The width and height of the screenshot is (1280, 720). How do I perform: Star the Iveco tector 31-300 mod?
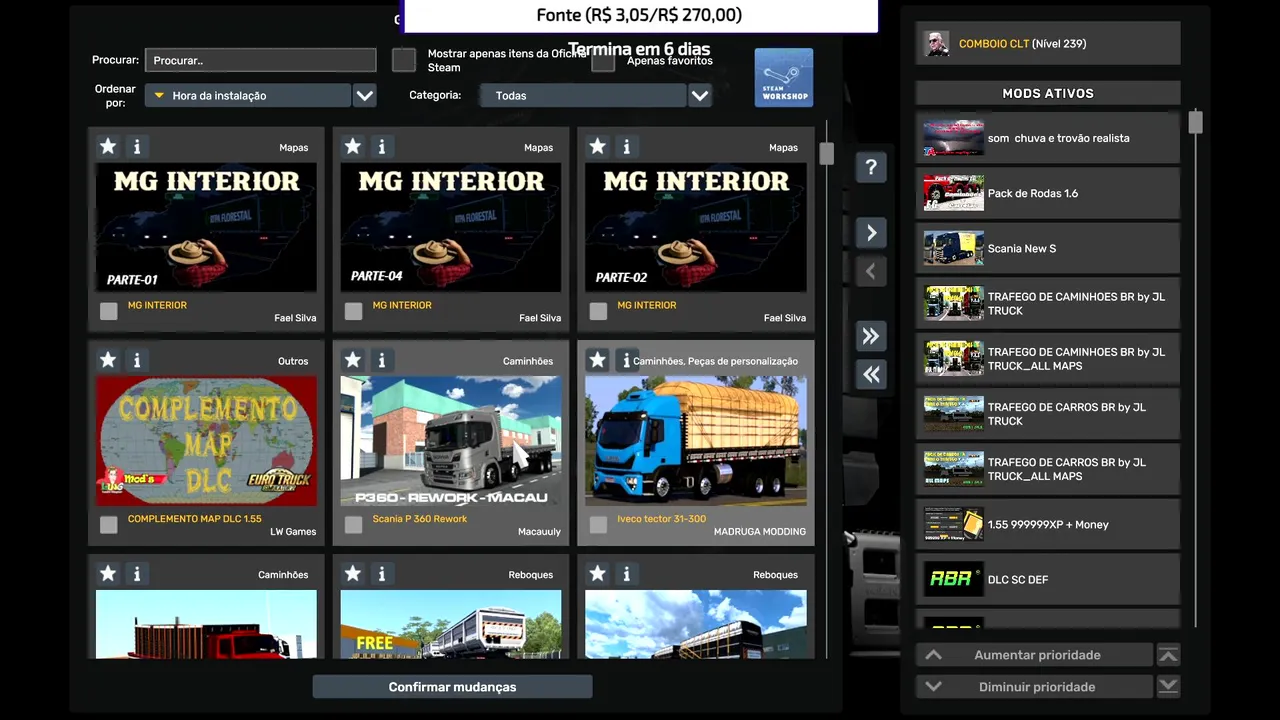pos(598,360)
